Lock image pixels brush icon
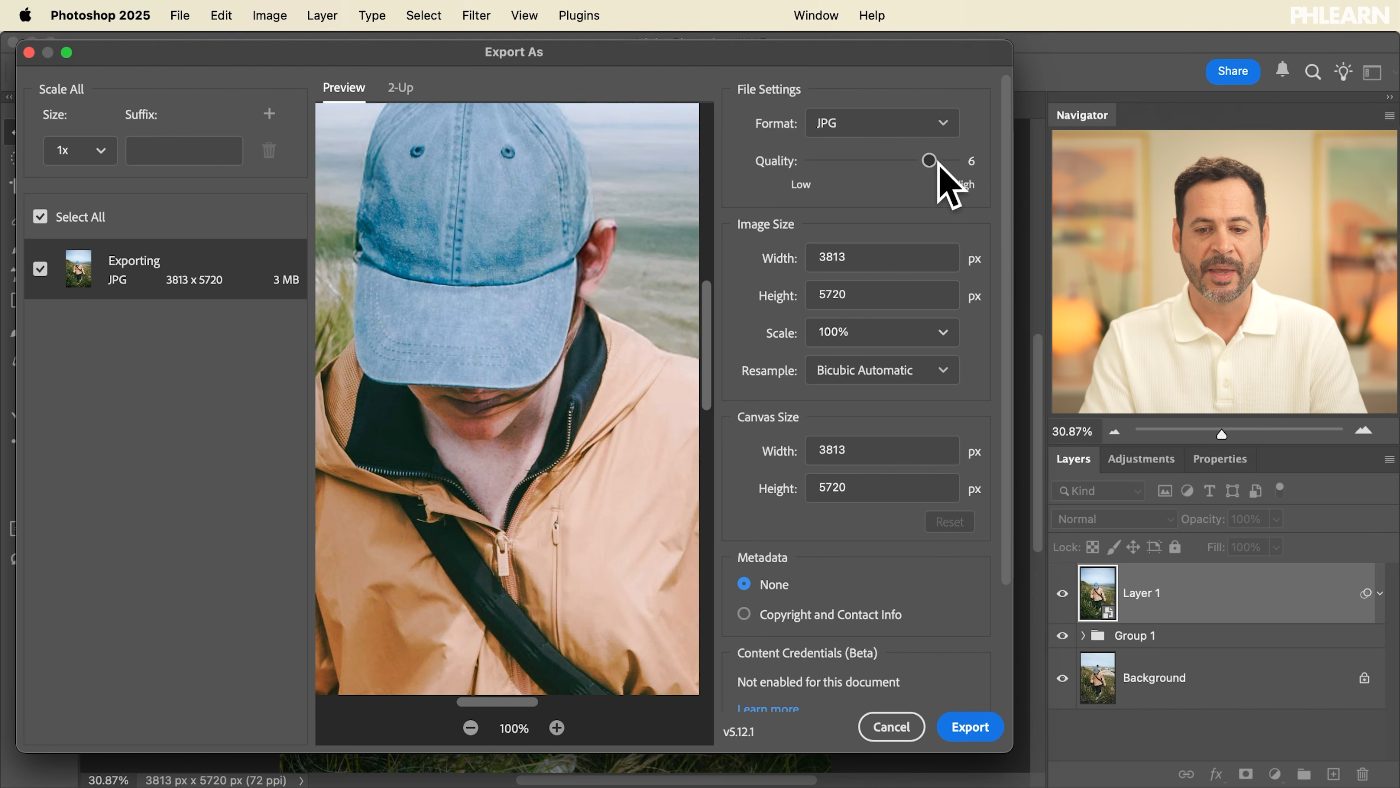1400x788 pixels. (1113, 547)
